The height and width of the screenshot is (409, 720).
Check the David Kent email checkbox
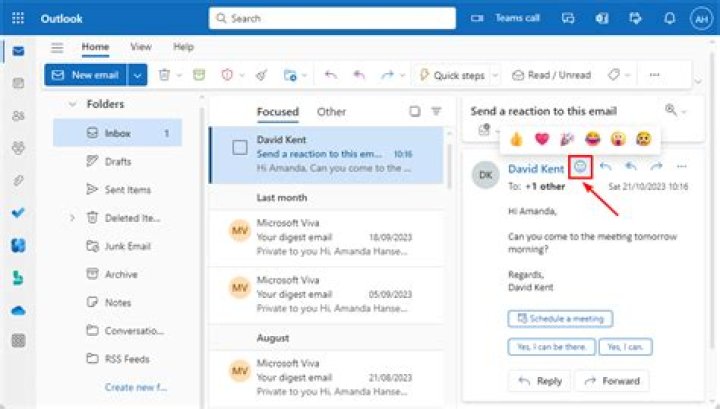(x=240, y=148)
